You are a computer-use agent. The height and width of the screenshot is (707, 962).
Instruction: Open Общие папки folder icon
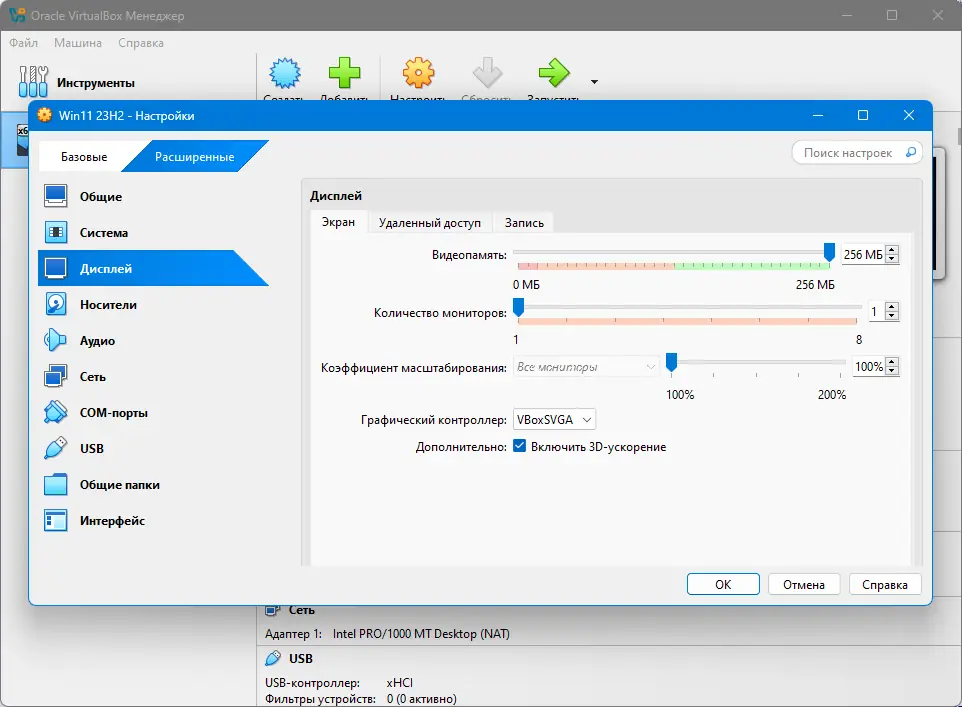[x=56, y=484]
